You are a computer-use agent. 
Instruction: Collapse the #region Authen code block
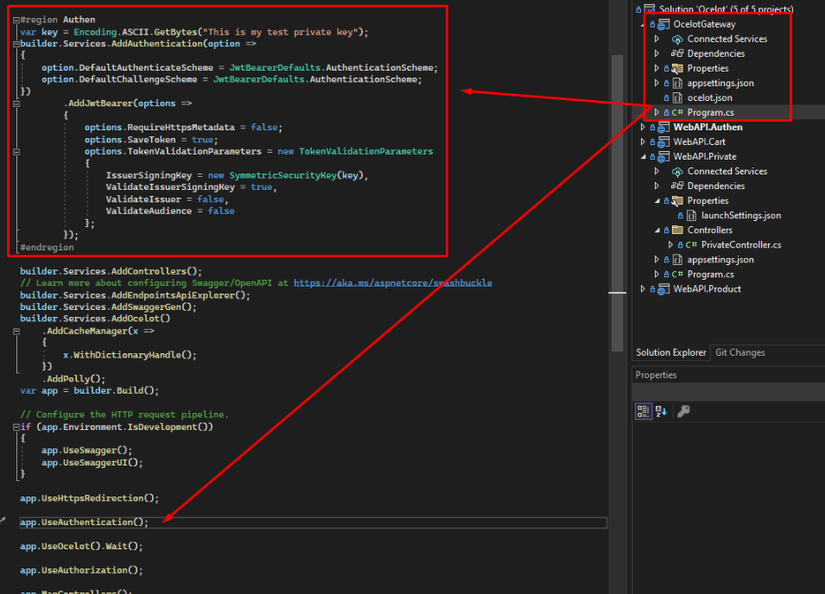(16, 20)
